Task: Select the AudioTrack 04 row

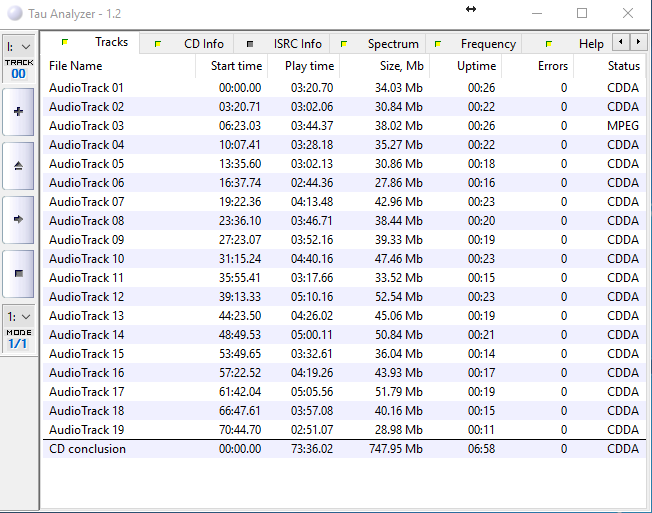Action: (x=344, y=145)
